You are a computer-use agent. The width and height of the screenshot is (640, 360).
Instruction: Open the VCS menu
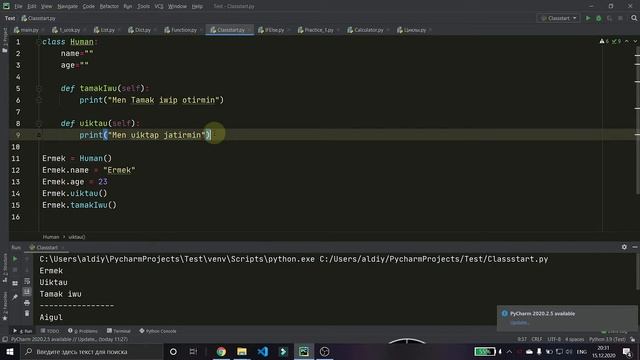(159, 6)
